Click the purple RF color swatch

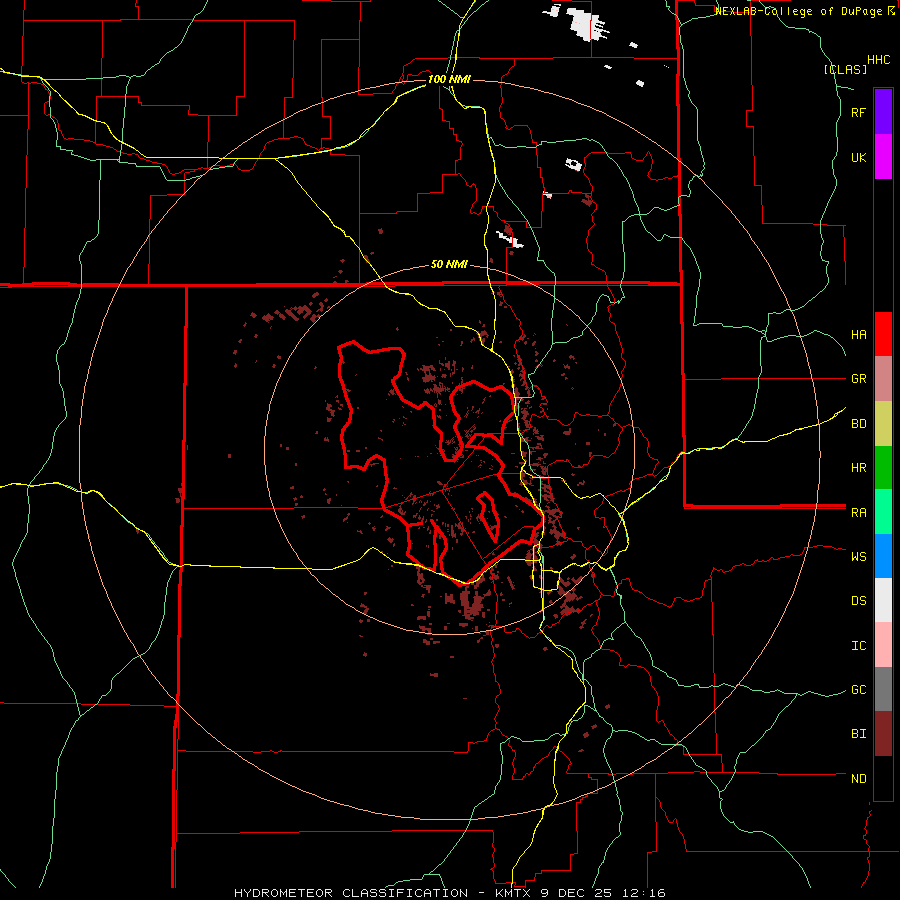tap(883, 112)
